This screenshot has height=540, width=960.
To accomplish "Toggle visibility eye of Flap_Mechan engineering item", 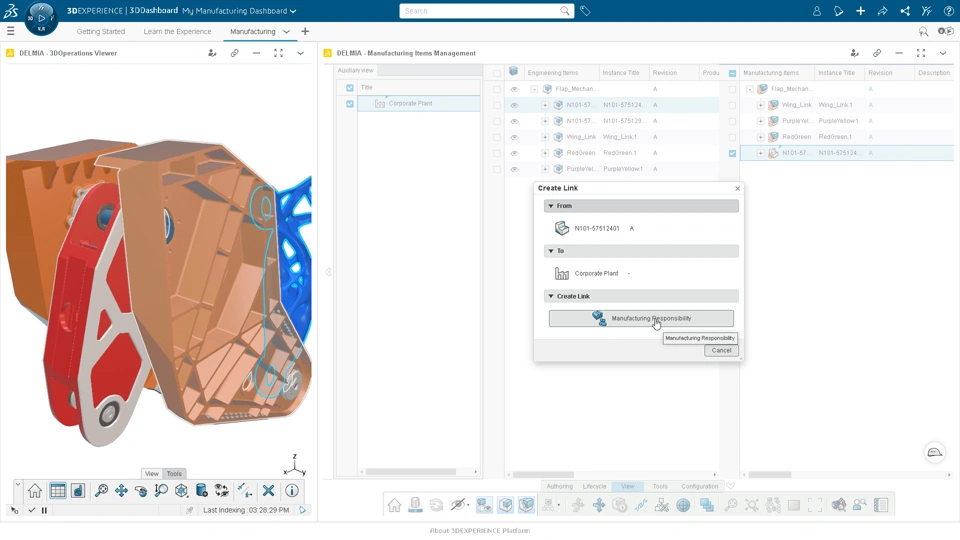I will click(514, 89).
